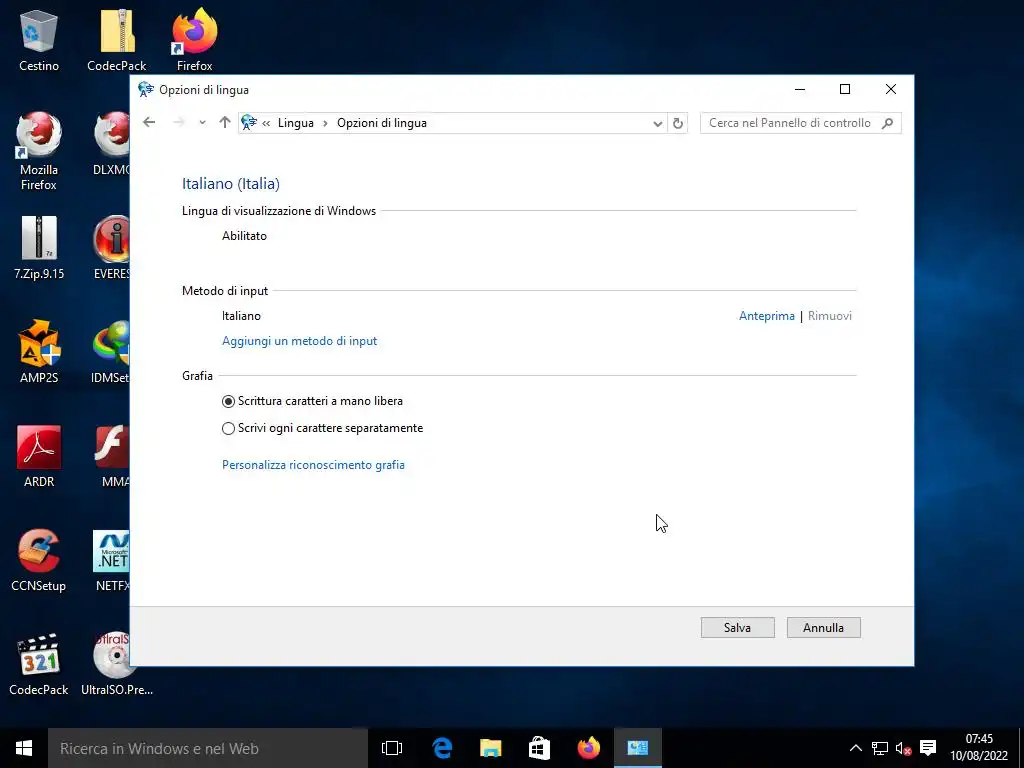
Task: Navigate to Lingua in the breadcrumb
Action: [296, 123]
